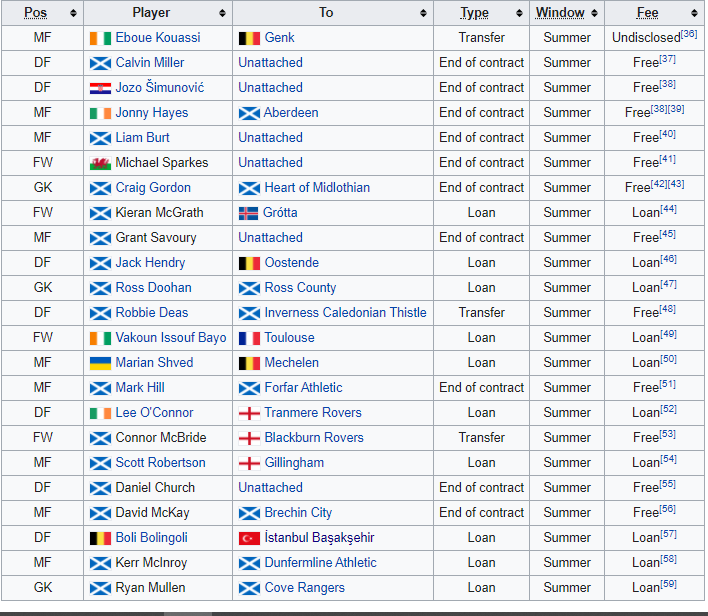Click Ivory Coast flag beside Eboue Kouassi
The image size is (708, 616).
pos(100,38)
